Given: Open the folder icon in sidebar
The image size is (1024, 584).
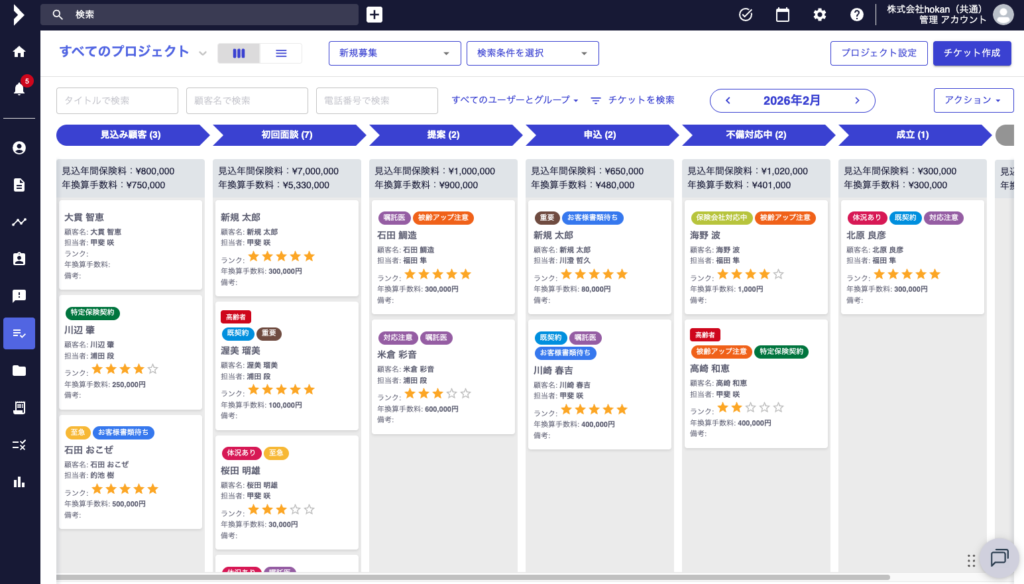Looking at the screenshot, I should (x=19, y=371).
